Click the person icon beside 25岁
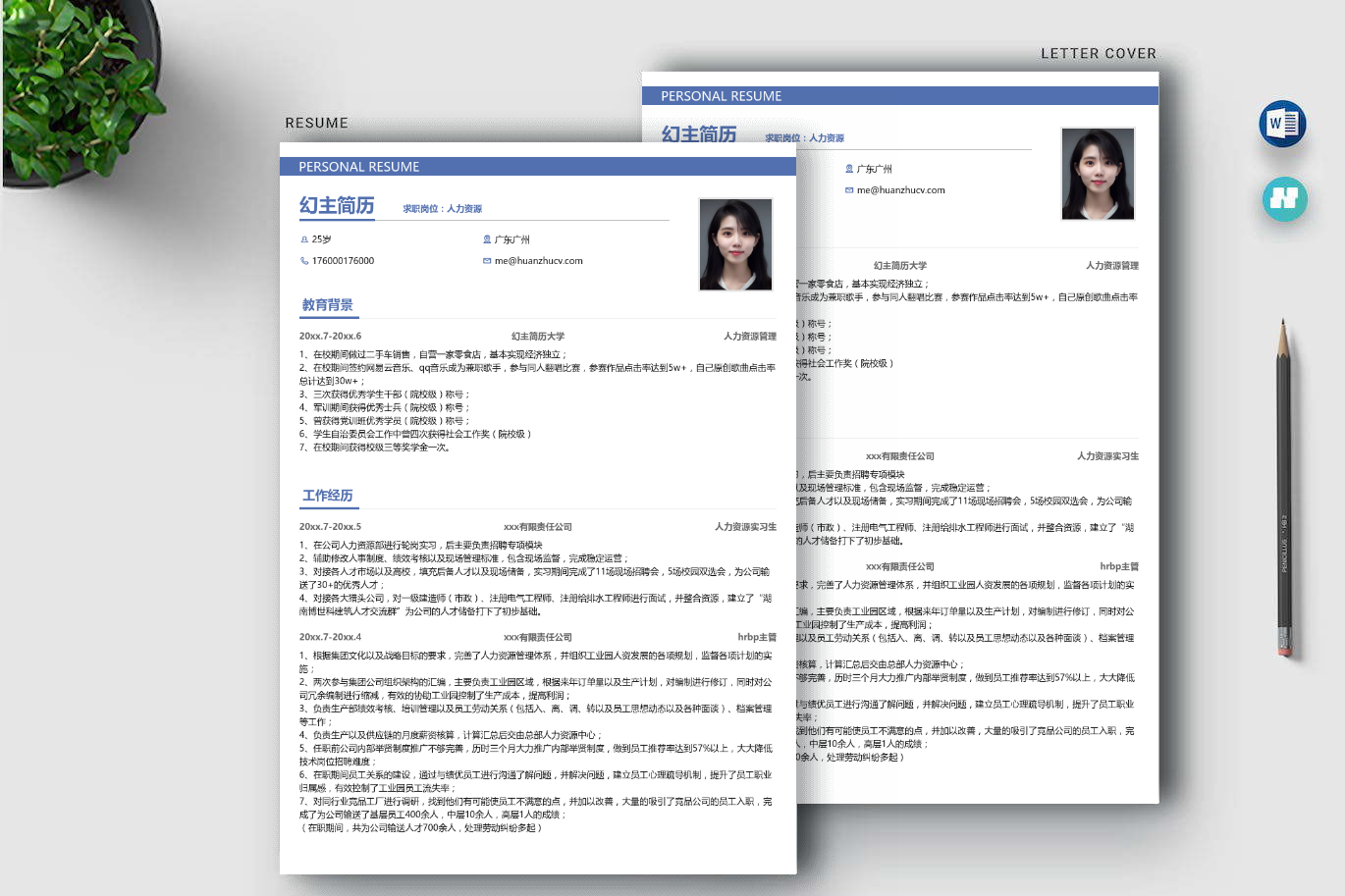Screen dimensions: 1345x896 pyautogui.click(x=304, y=239)
